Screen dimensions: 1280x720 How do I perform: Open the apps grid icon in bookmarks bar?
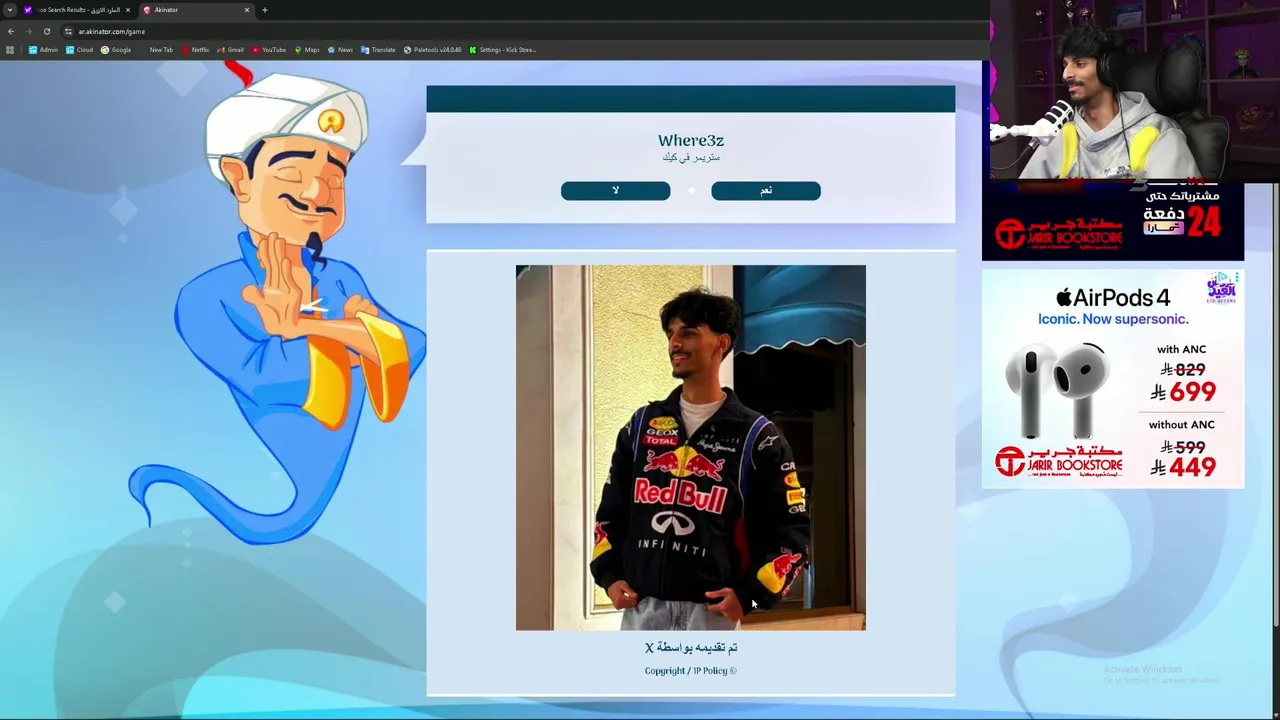coord(10,50)
